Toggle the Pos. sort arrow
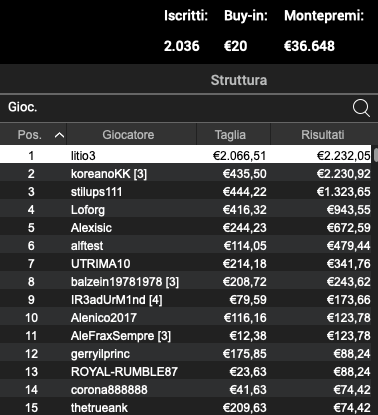378x415 pixels. click(x=59, y=135)
